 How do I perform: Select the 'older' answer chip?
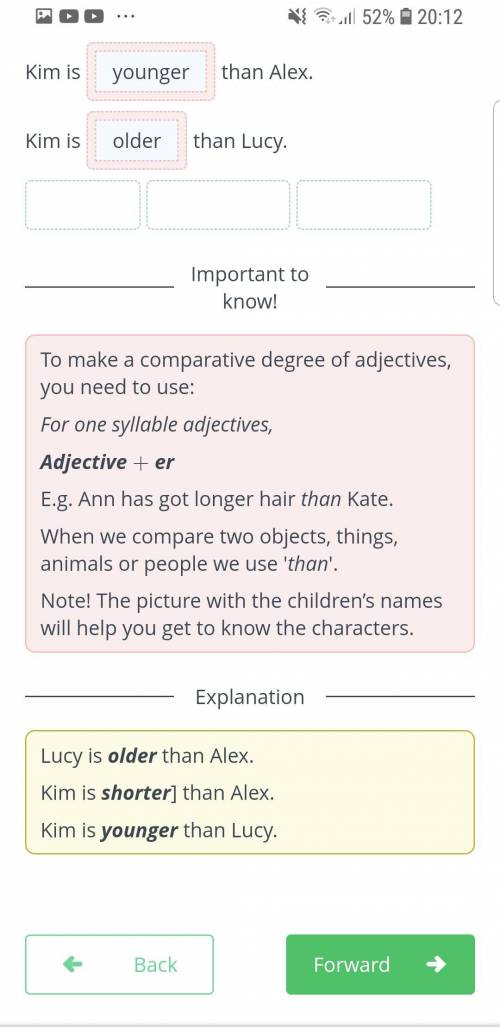pyautogui.click(x=137, y=141)
